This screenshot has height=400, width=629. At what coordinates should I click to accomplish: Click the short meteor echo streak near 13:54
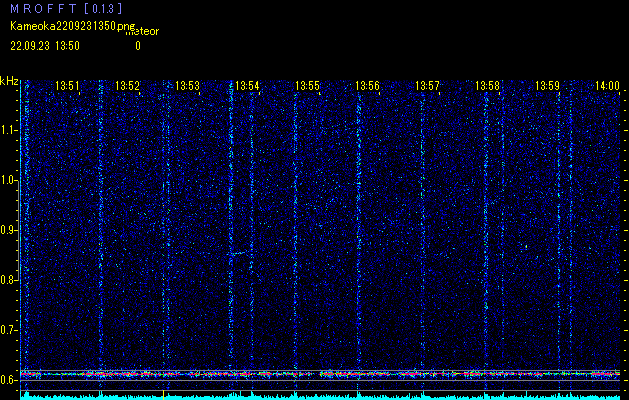point(238,253)
